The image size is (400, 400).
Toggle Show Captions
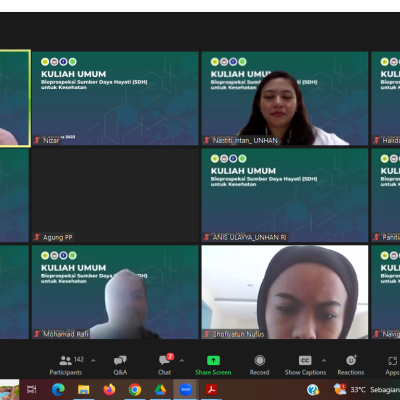(x=305, y=365)
